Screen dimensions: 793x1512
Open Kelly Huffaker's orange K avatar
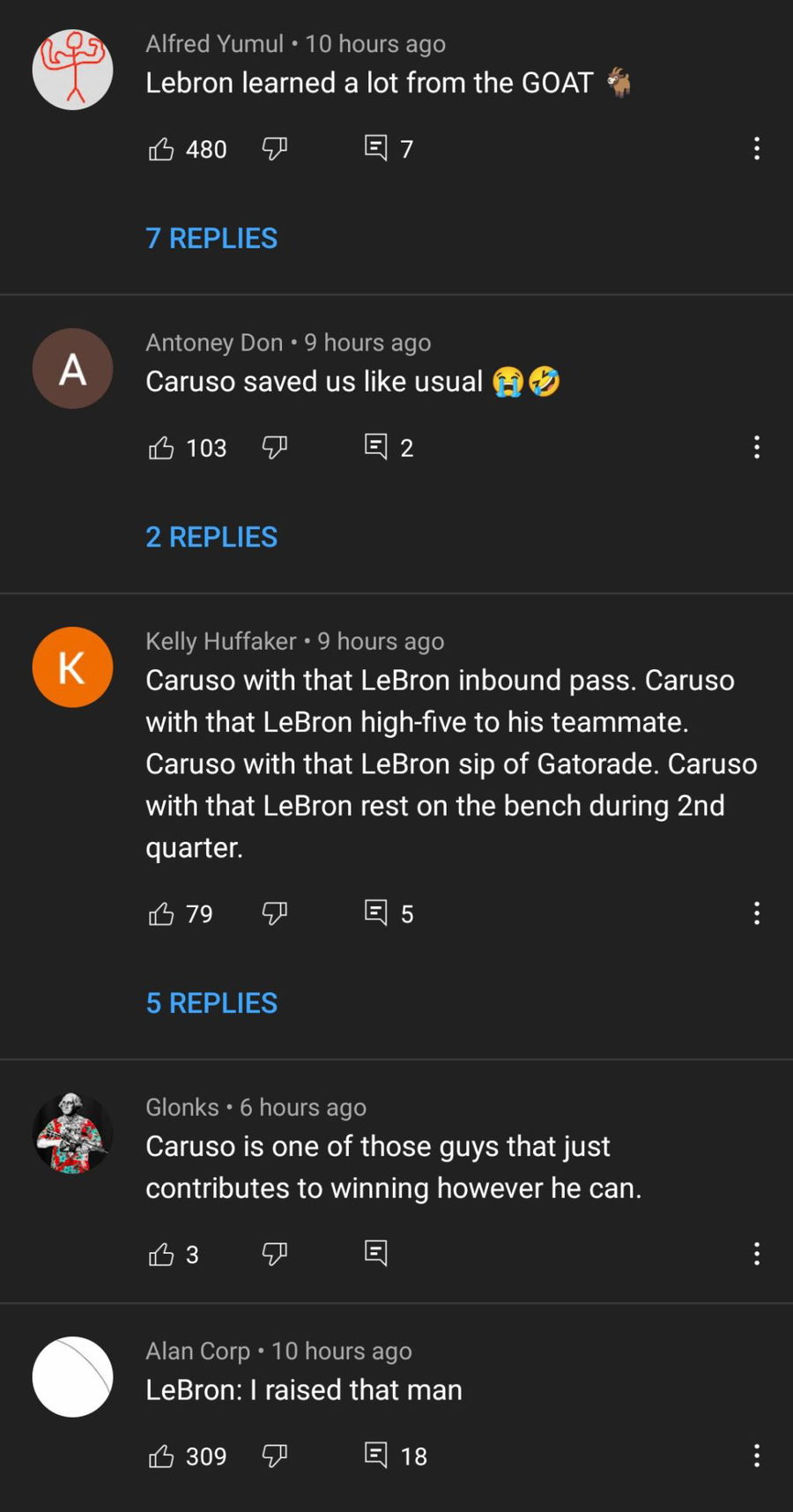click(x=72, y=667)
